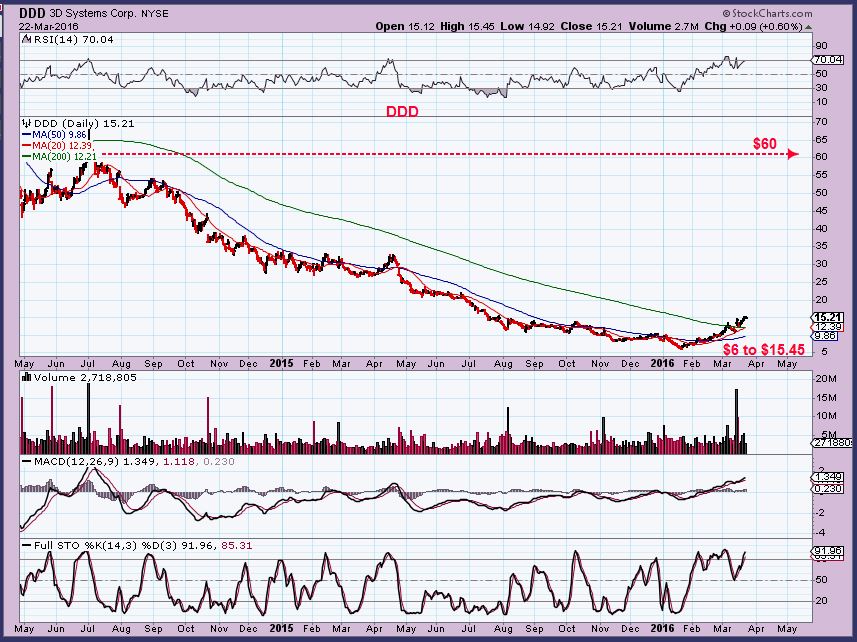The image size is (857, 642).
Task: Click the red DDD annotation above the price panel
Action: tap(402, 111)
